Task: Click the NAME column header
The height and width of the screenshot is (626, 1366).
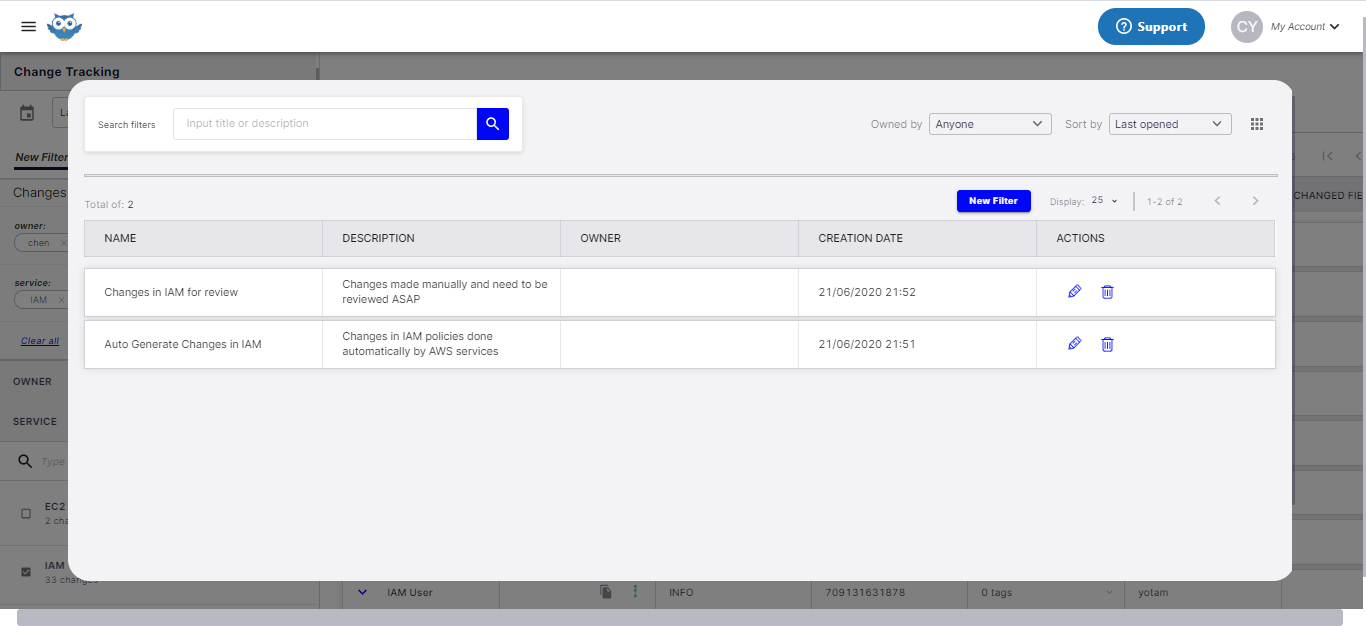Action: [203, 238]
